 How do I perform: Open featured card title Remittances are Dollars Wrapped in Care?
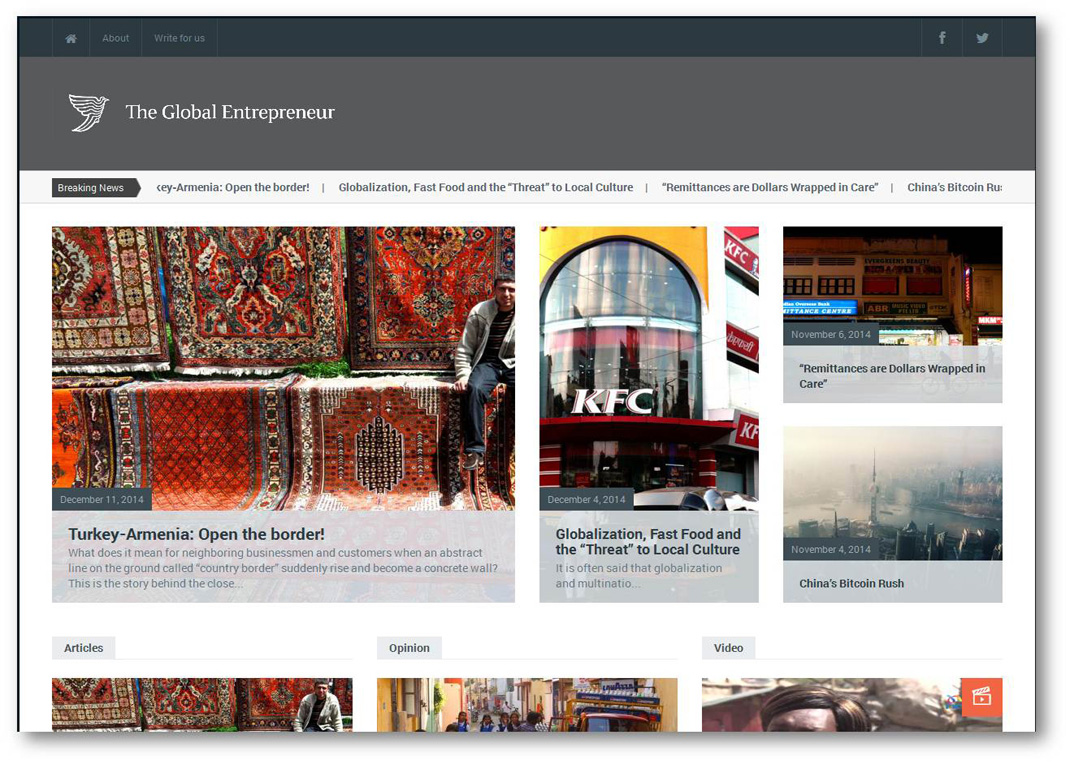coord(892,376)
